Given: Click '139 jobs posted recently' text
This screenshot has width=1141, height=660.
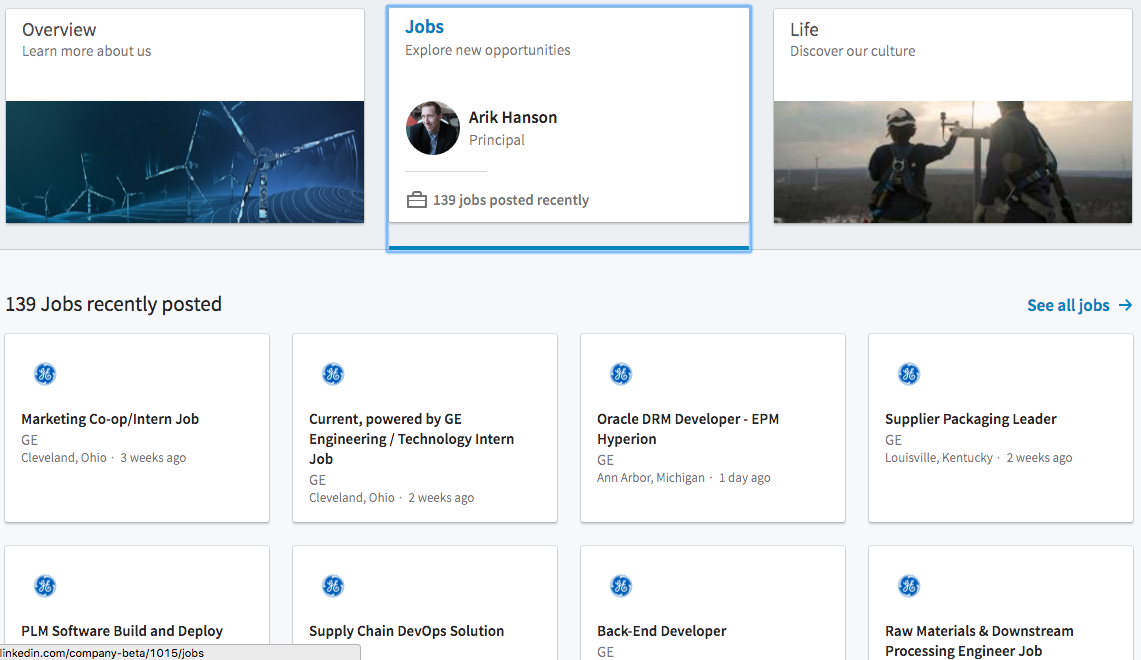Looking at the screenshot, I should 511,200.
